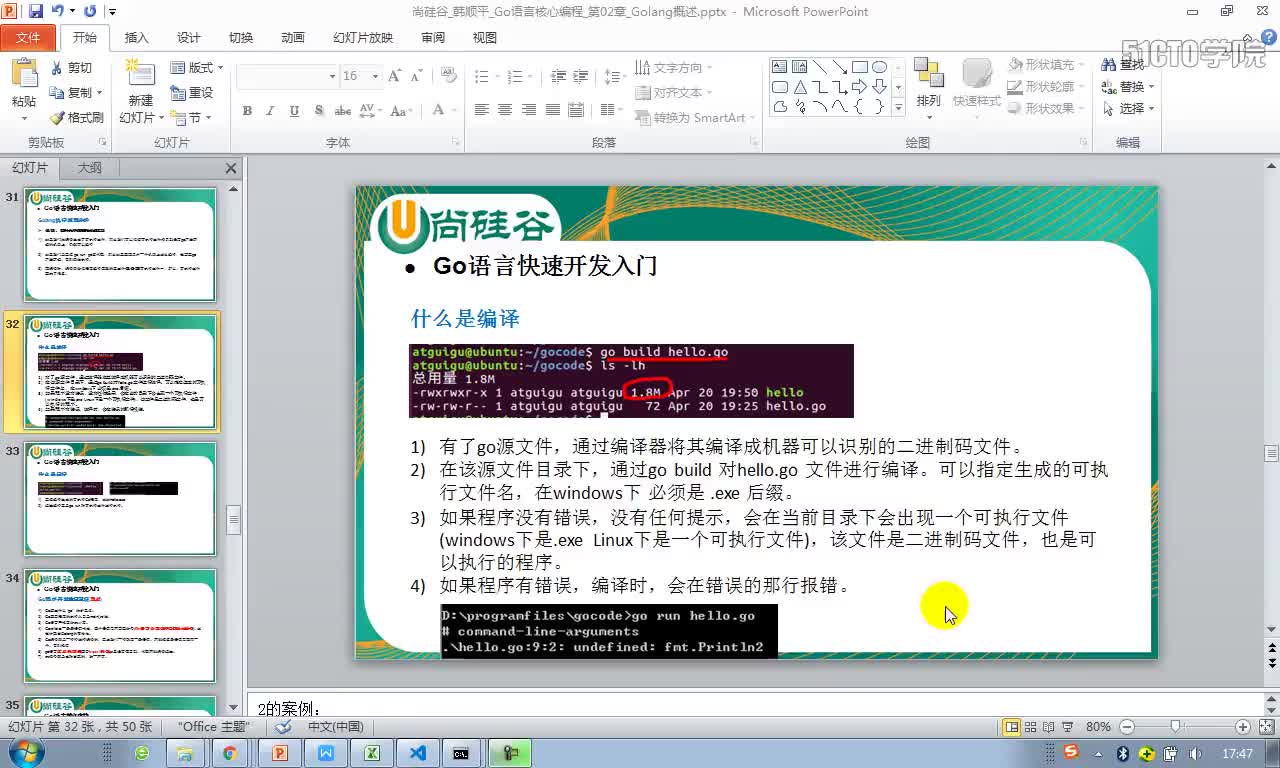The image size is (1280, 768).
Task: Click the spell check icon in status bar
Action: coord(284,727)
